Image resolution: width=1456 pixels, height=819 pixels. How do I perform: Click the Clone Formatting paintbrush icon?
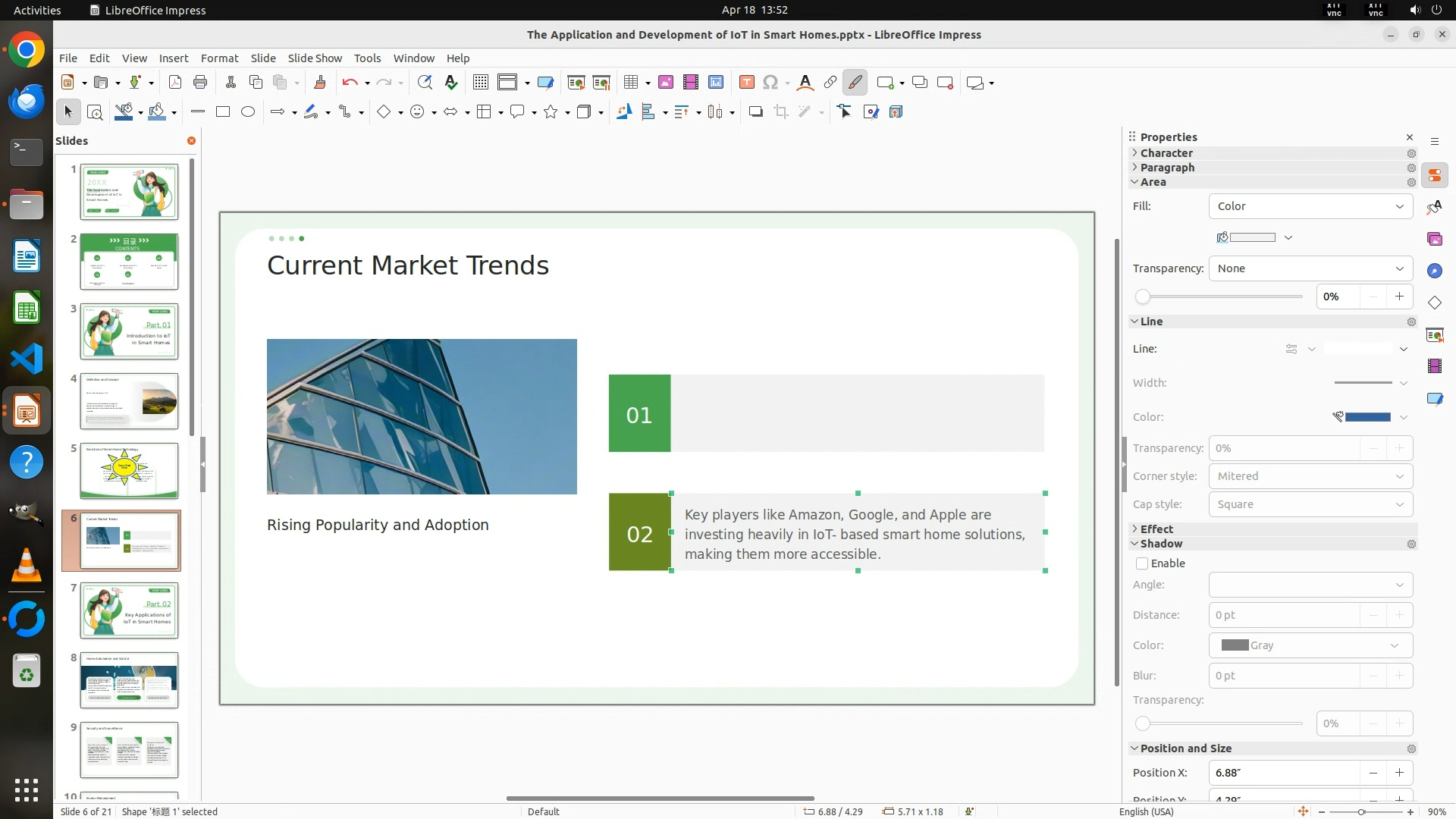[319, 83]
